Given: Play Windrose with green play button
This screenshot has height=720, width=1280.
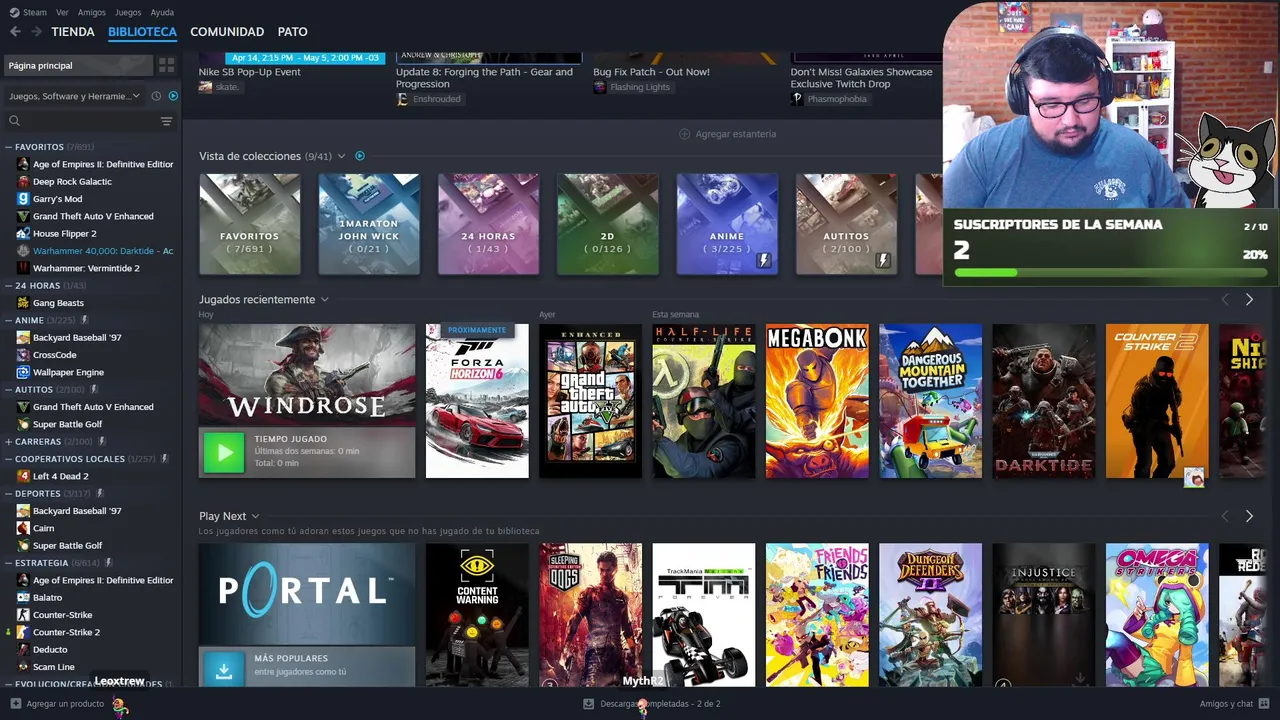Looking at the screenshot, I should [224, 453].
